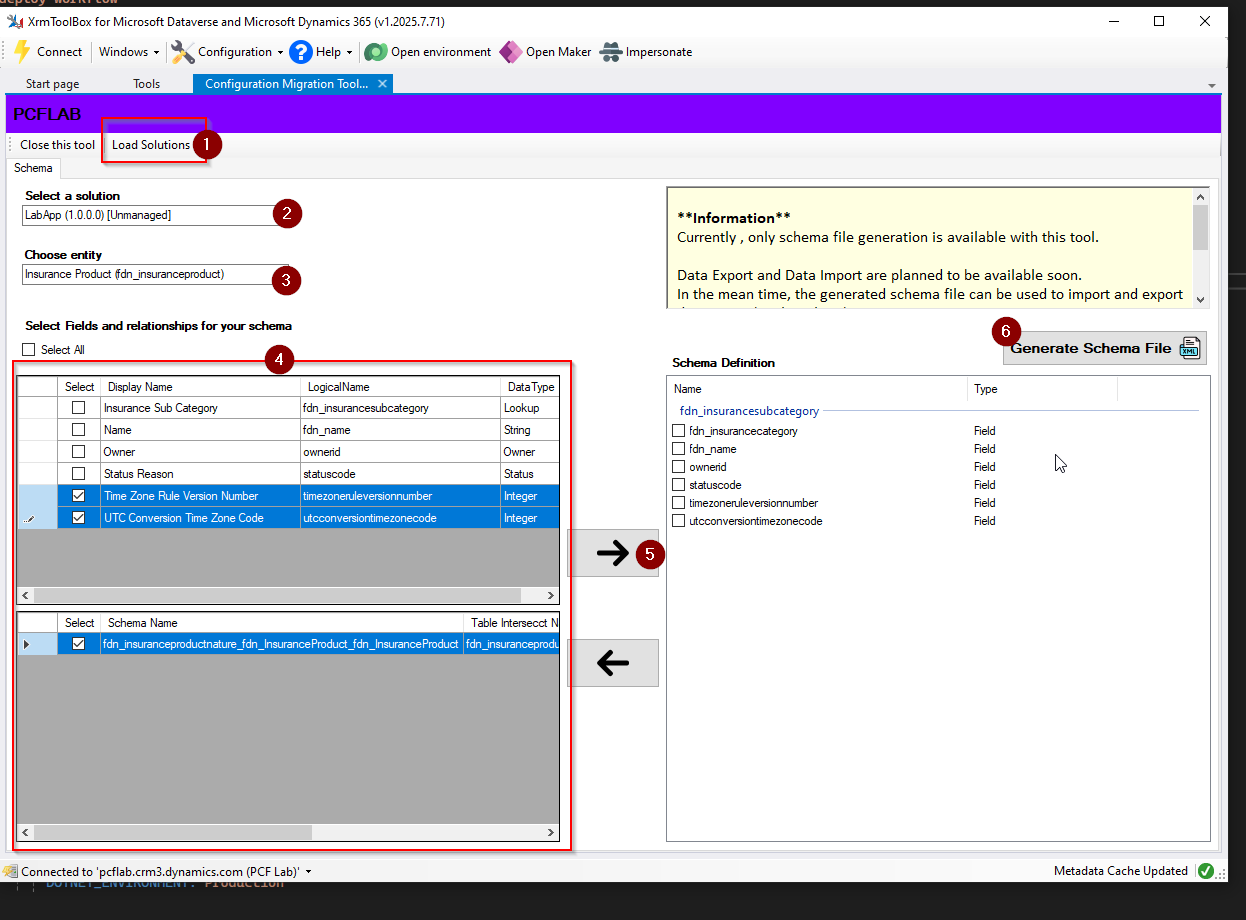Open the Choose entity dropdown
The height and width of the screenshot is (920, 1246).
(x=155, y=274)
